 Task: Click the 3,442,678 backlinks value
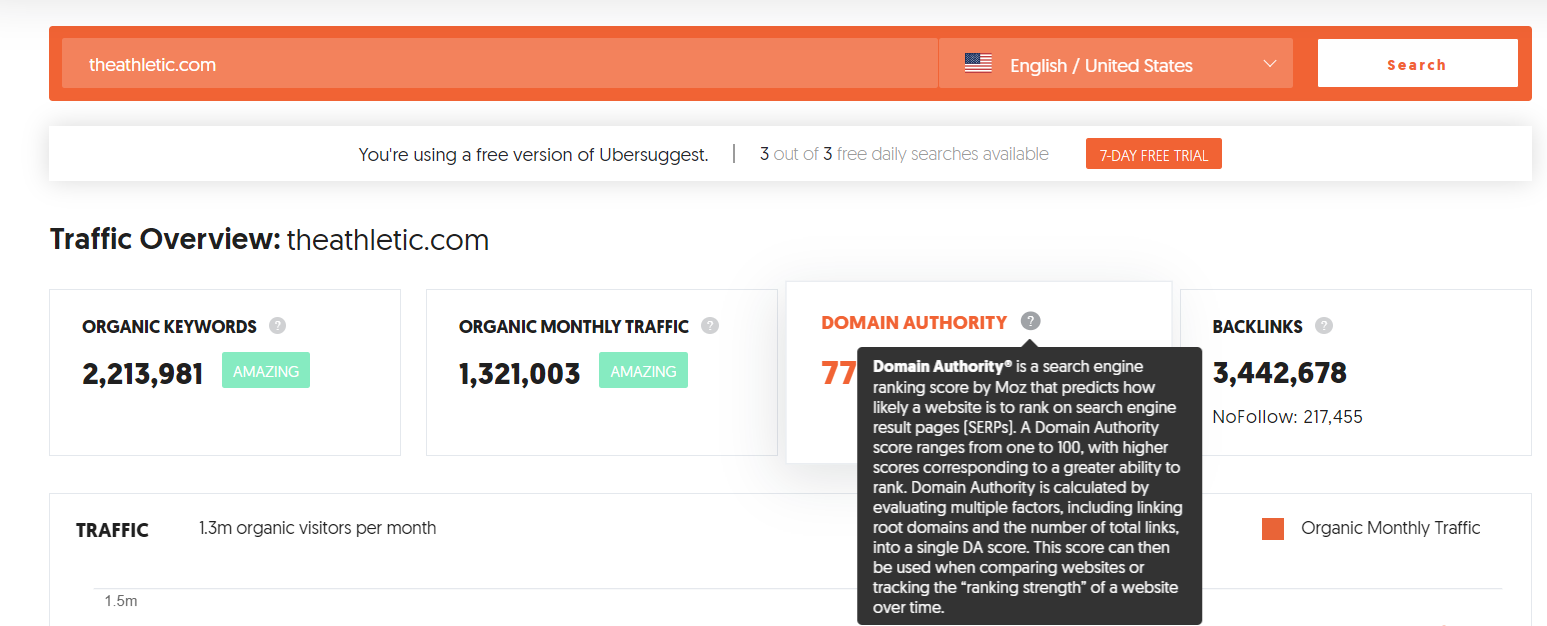[1280, 373]
